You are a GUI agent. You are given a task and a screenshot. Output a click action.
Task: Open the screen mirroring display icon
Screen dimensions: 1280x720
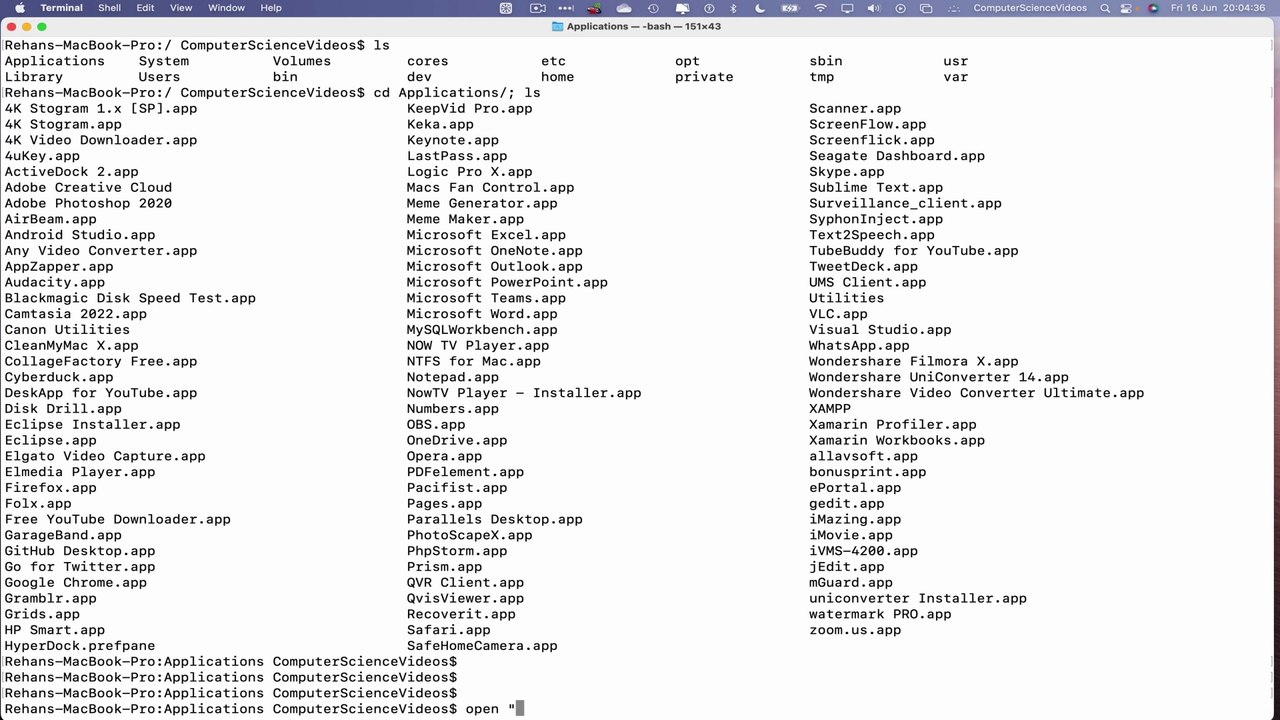(847, 8)
